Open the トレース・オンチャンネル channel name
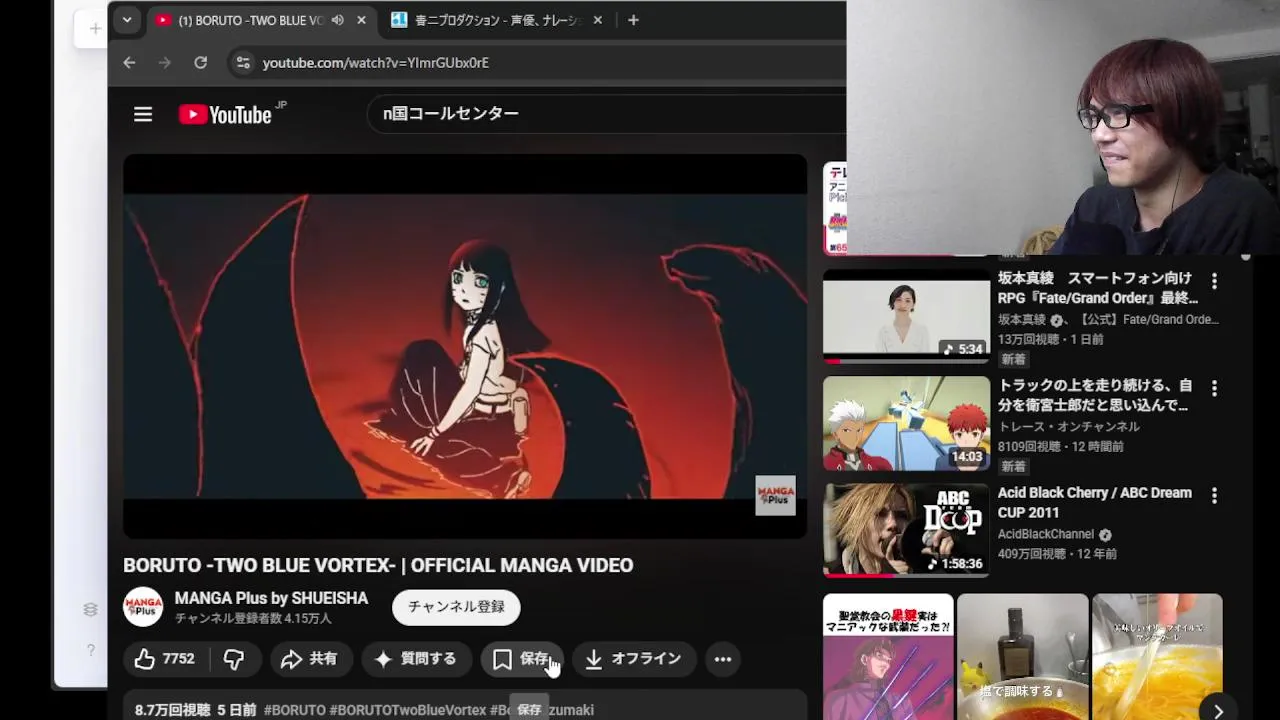This screenshot has width=1280, height=720. (1069, 427)
